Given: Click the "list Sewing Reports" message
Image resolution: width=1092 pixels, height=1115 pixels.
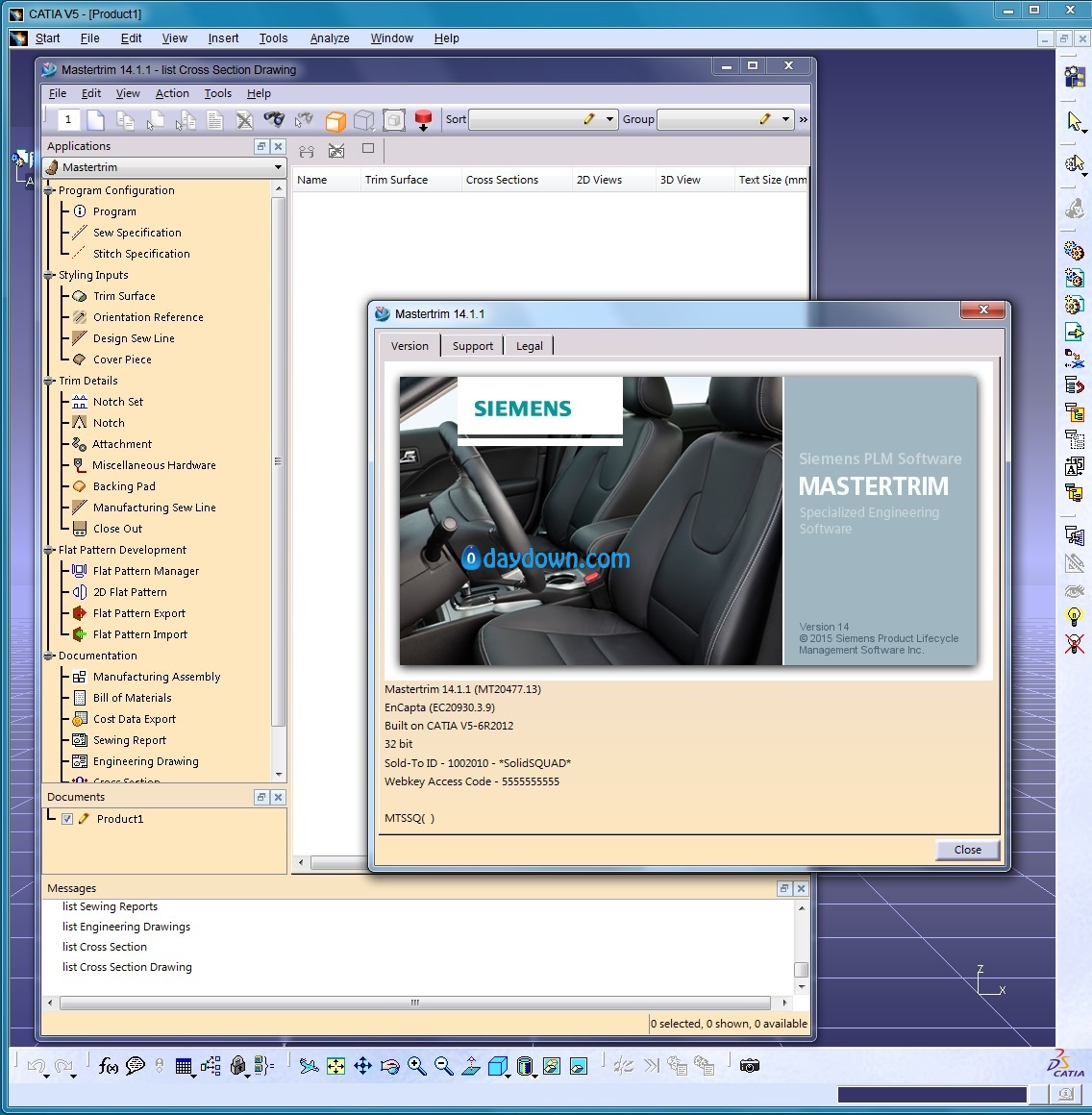Looking at the screenshot, I should coord(111,906).
